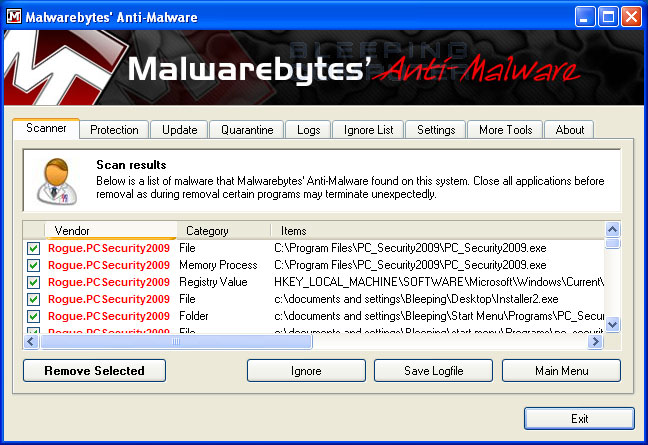Viewport: 648px width, 445px height.
Task: Select Rogue.PCSecurity2009 in the Memory Process row
Action: [109, 265]
